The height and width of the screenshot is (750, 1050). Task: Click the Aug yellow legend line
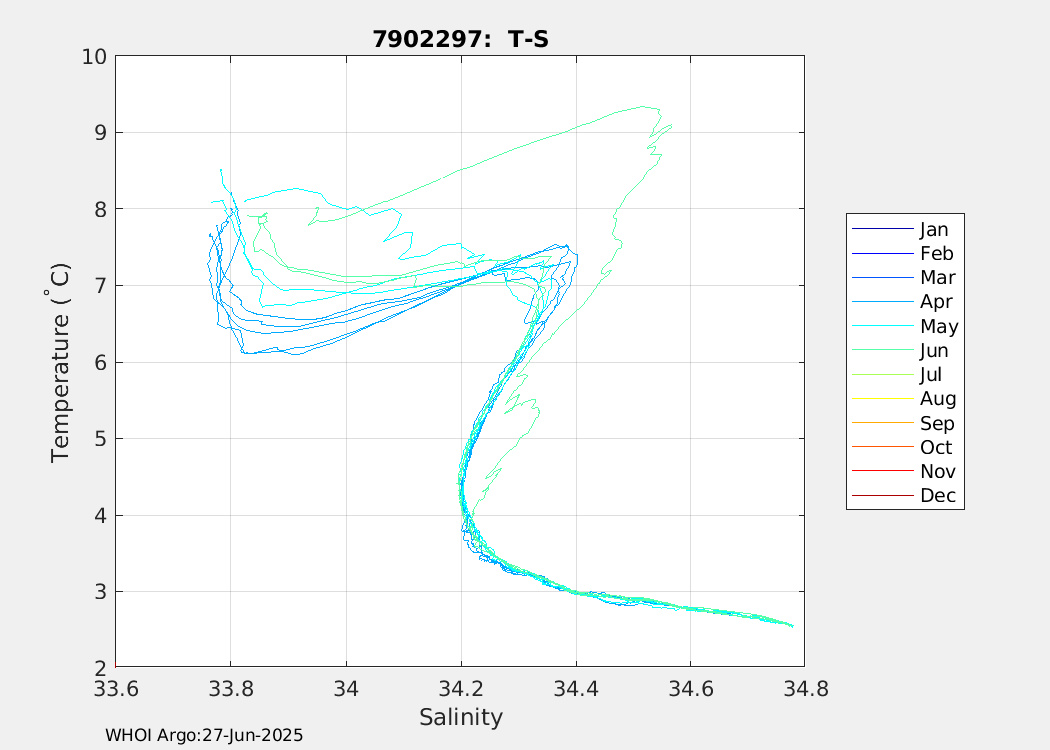[x=883, y=398]
